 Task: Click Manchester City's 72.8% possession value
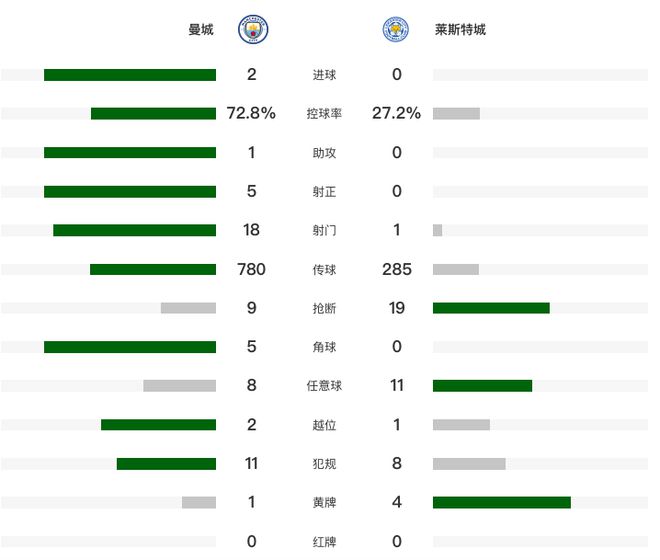tap(251, 114)
